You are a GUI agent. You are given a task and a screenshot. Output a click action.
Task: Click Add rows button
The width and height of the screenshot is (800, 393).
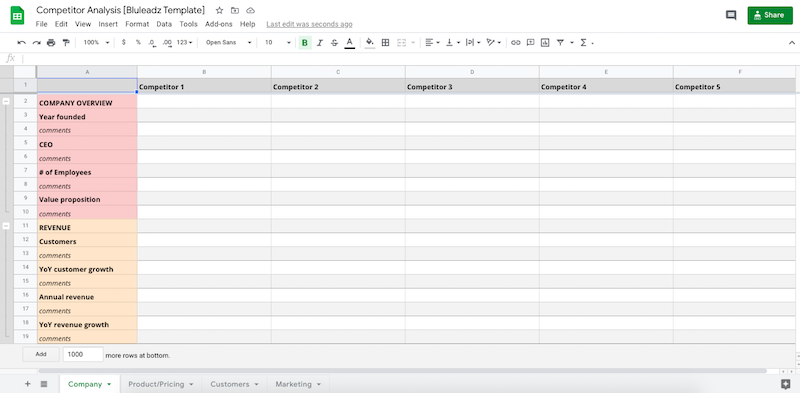tap(41, 354)
